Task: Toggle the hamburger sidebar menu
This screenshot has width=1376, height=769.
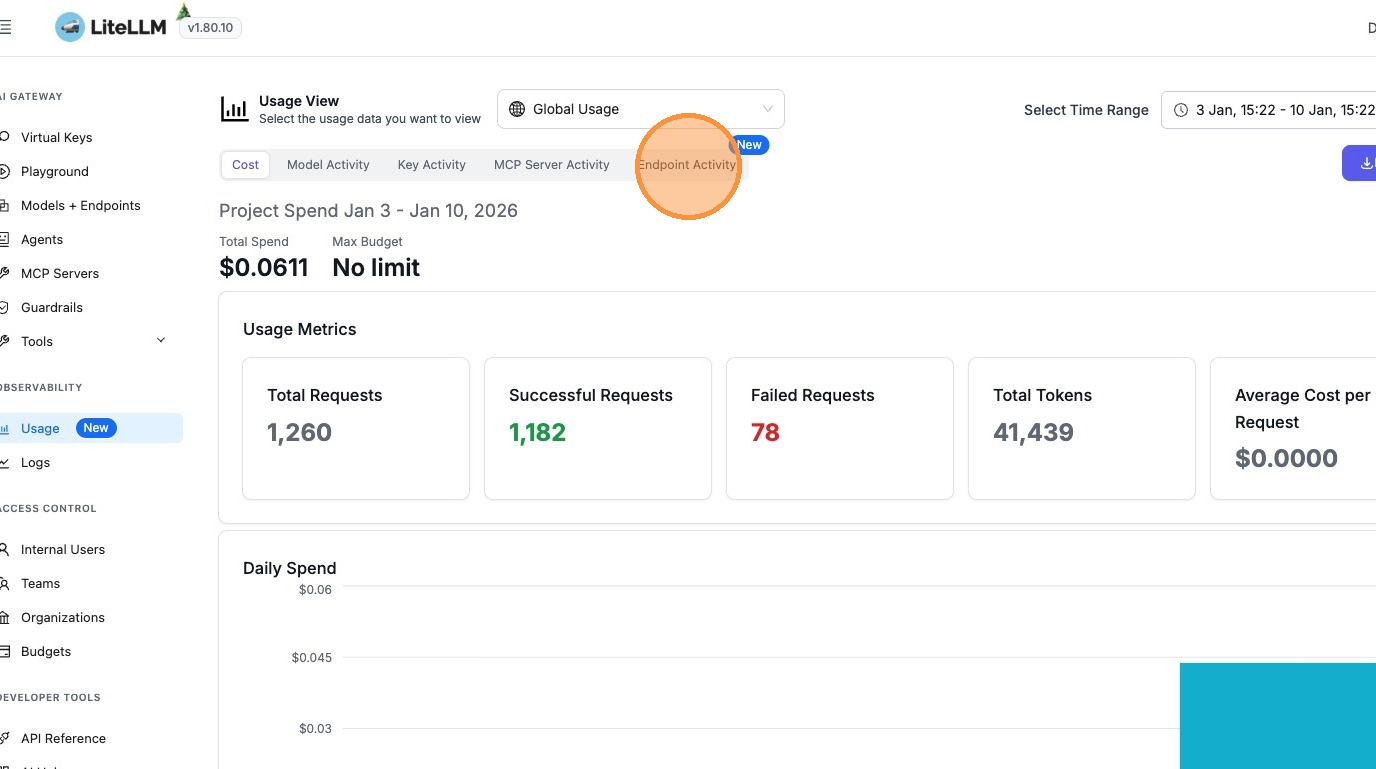Action: tap(6, 27)
